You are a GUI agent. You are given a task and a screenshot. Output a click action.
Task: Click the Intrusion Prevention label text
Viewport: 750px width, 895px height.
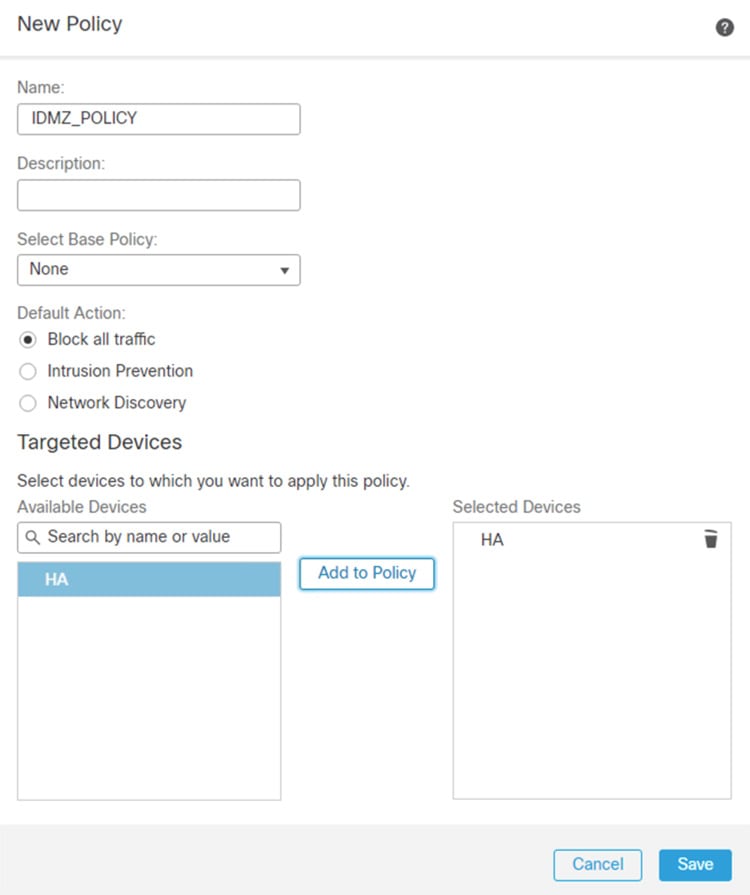pos(120,371)
